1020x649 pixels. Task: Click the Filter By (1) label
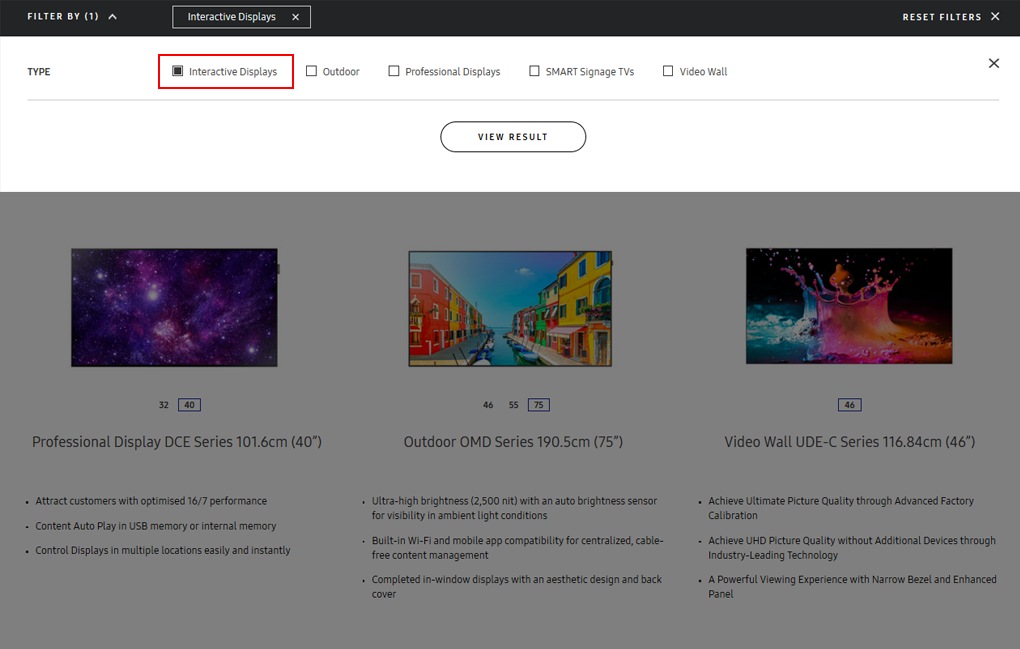[x=62, y=16]
